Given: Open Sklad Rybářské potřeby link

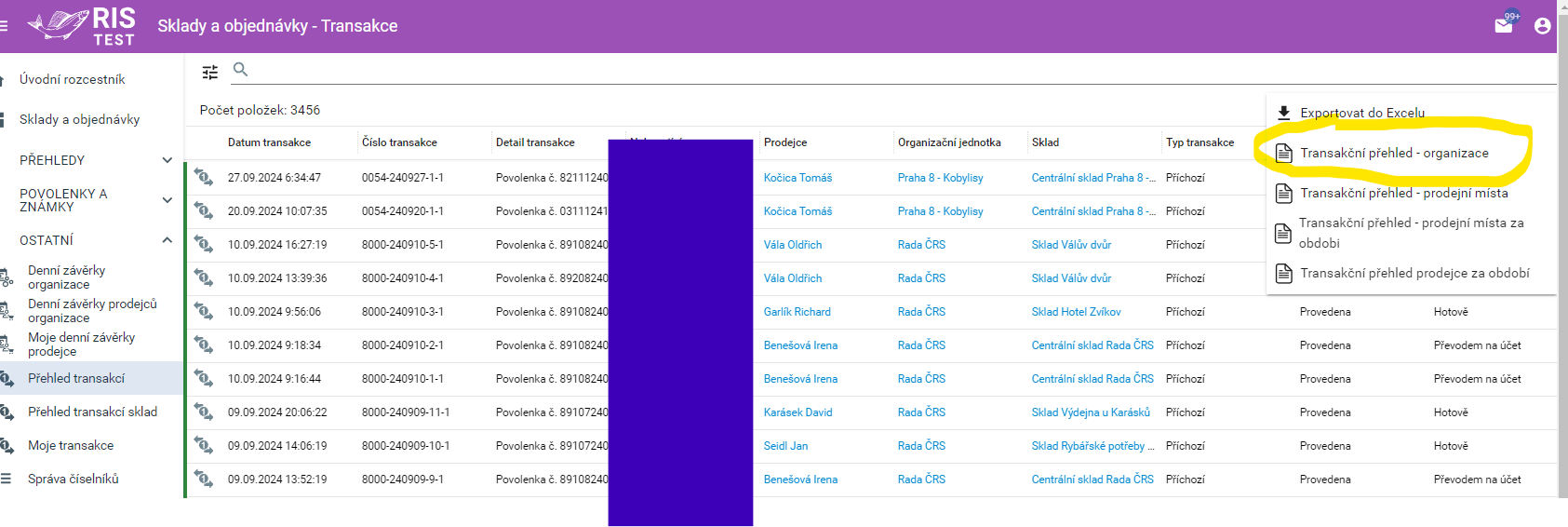Looking at the screenshot, I should point(1092,446).
